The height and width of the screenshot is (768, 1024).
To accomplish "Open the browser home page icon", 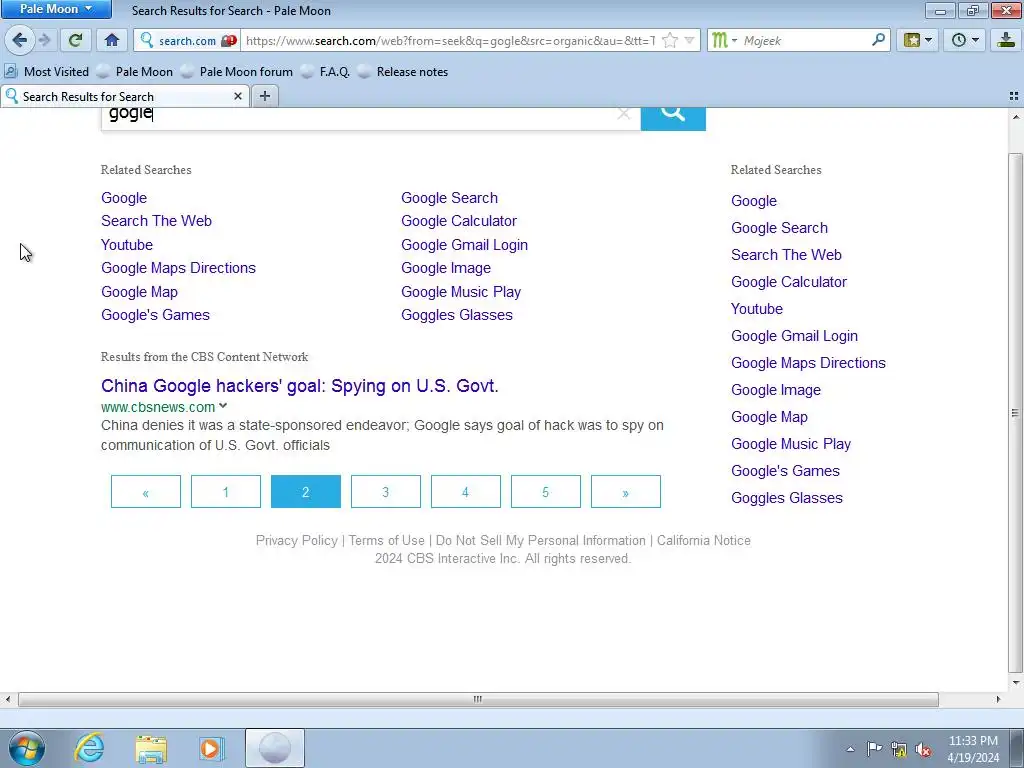I will tap(112, 40).
